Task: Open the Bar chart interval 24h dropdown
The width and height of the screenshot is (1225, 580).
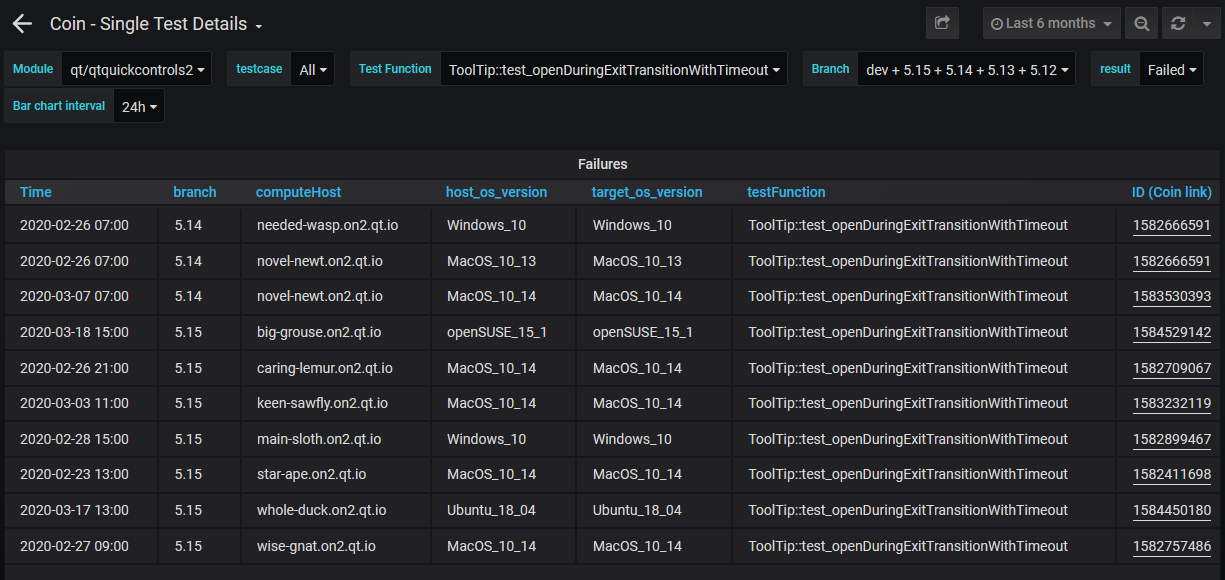Action: click(x=139, y=106)
